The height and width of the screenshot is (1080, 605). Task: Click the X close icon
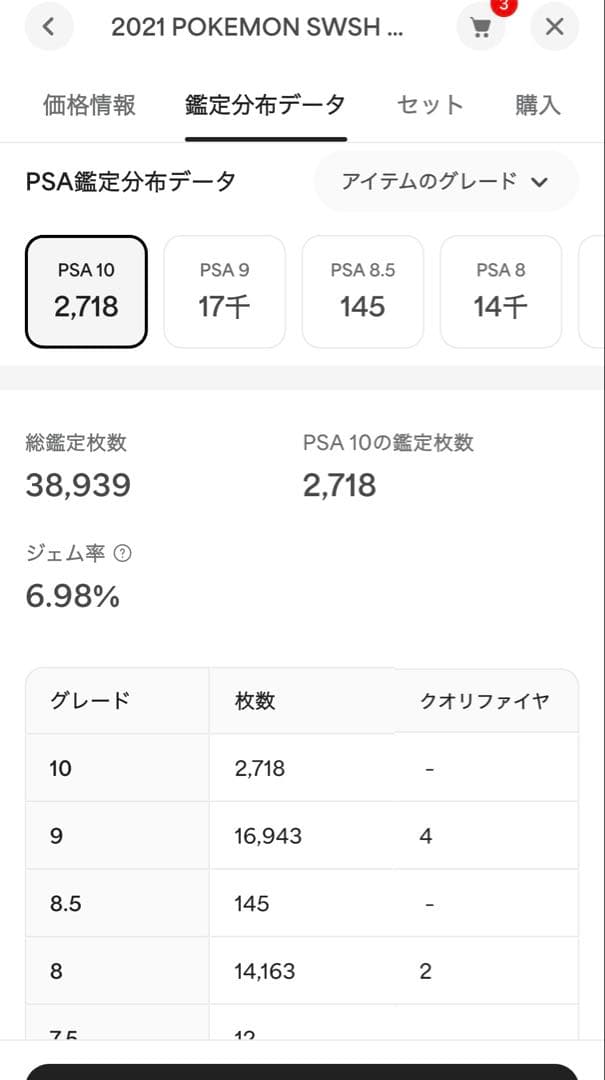click(x=555, y=27)
